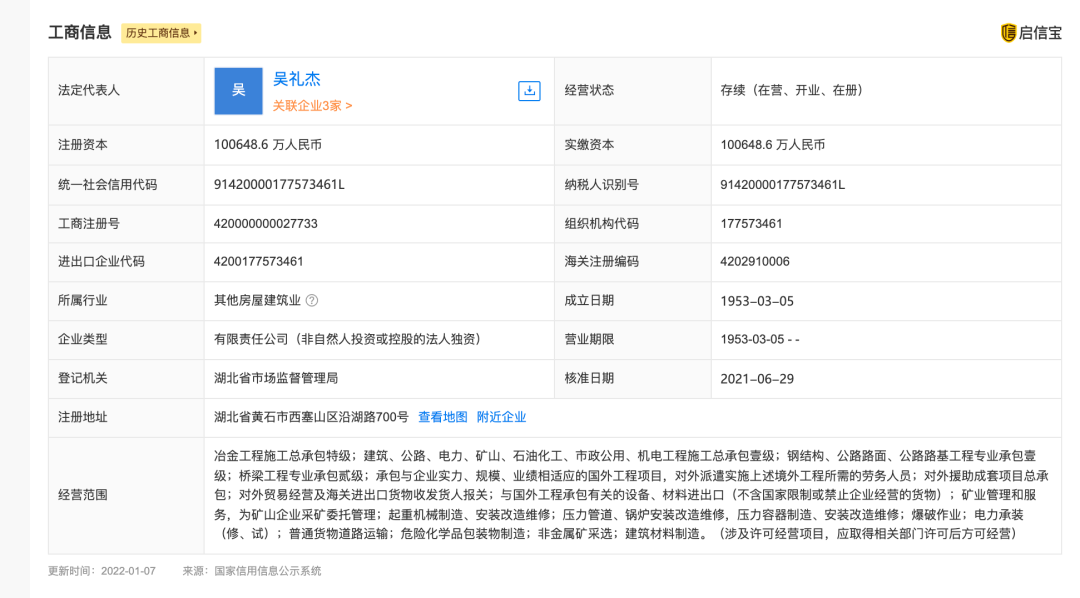Image resolution: width=1080 pixels, height=598 pixels.
Task: Open 关联企业3家 link
Action: tap(313, 105)
